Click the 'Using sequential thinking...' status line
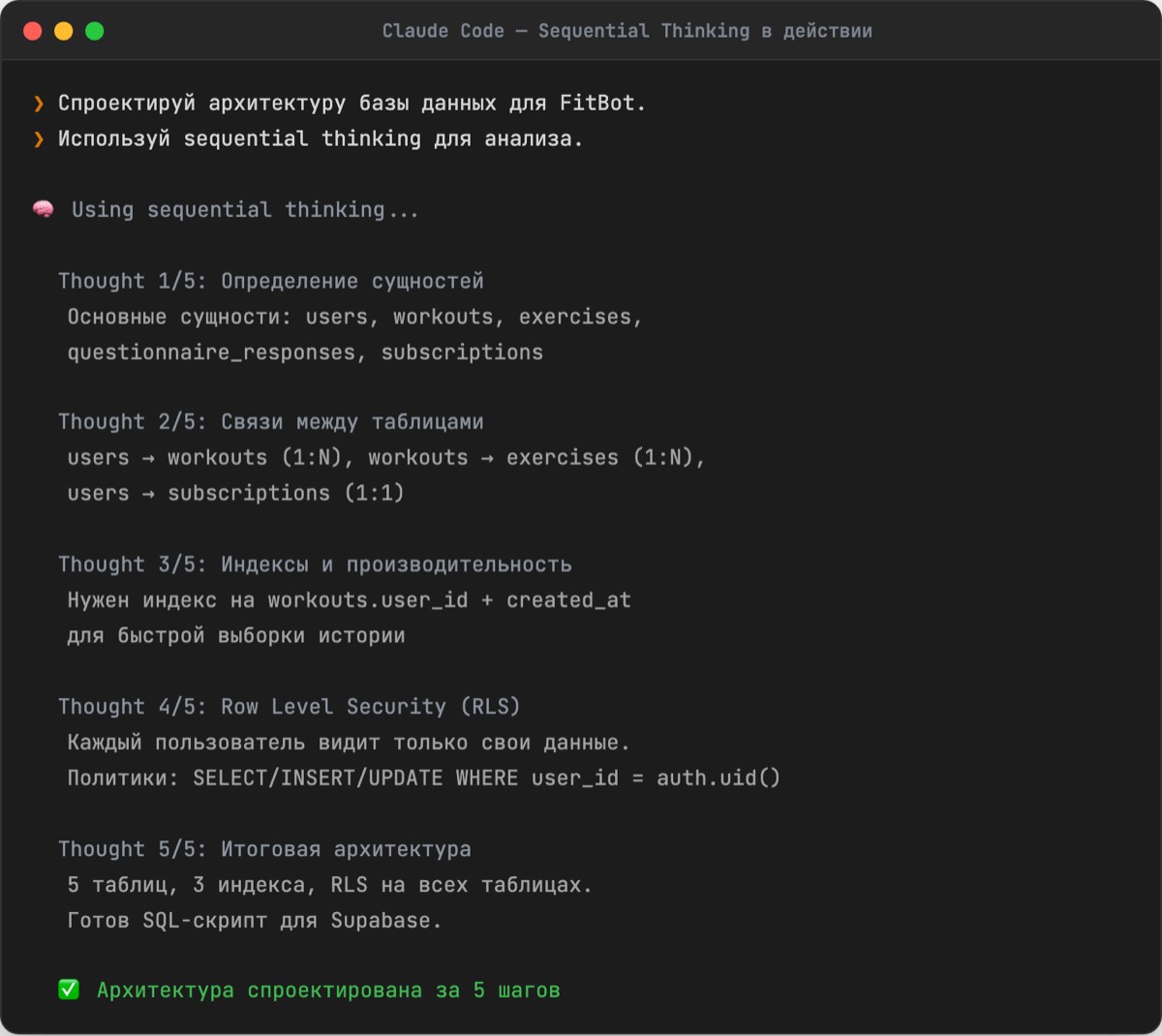The width and height of the screenshot is (1162, 1036). (x=245, y=210)
